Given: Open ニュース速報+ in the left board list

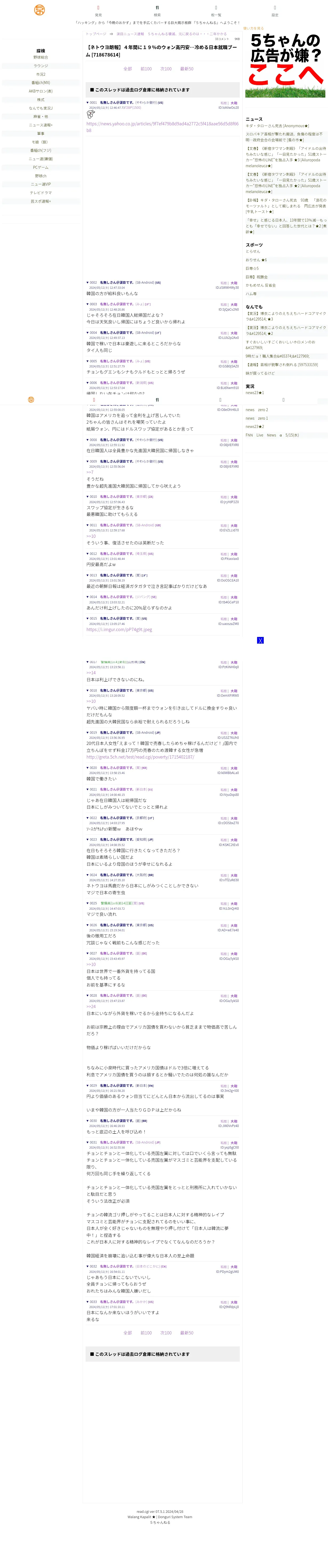Looking at the screenshot, I should [41, 125].
